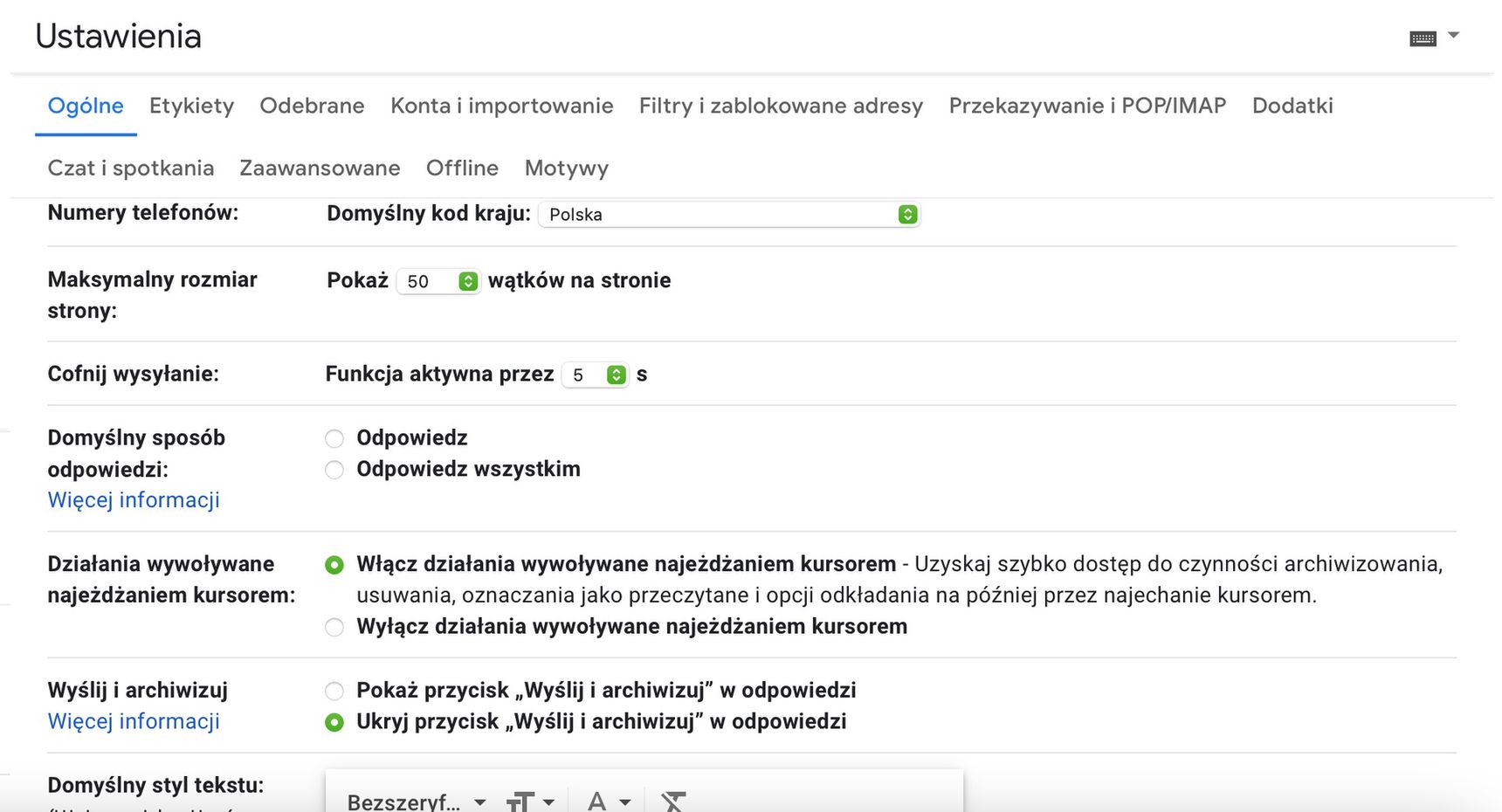
Task: Expand the text color dropdown arrow
Action: tap(625, 802)
